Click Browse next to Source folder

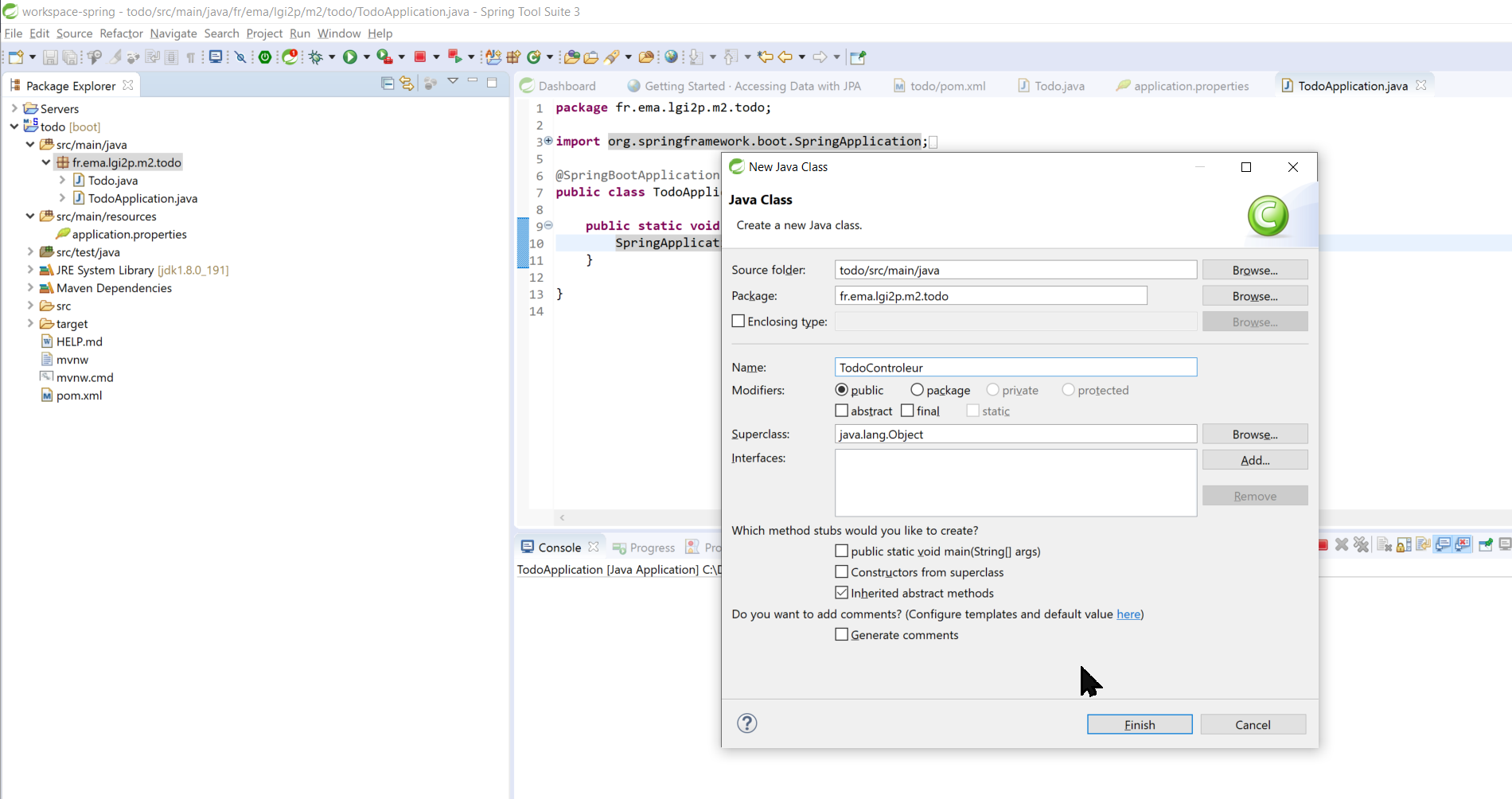[1255, 270]
